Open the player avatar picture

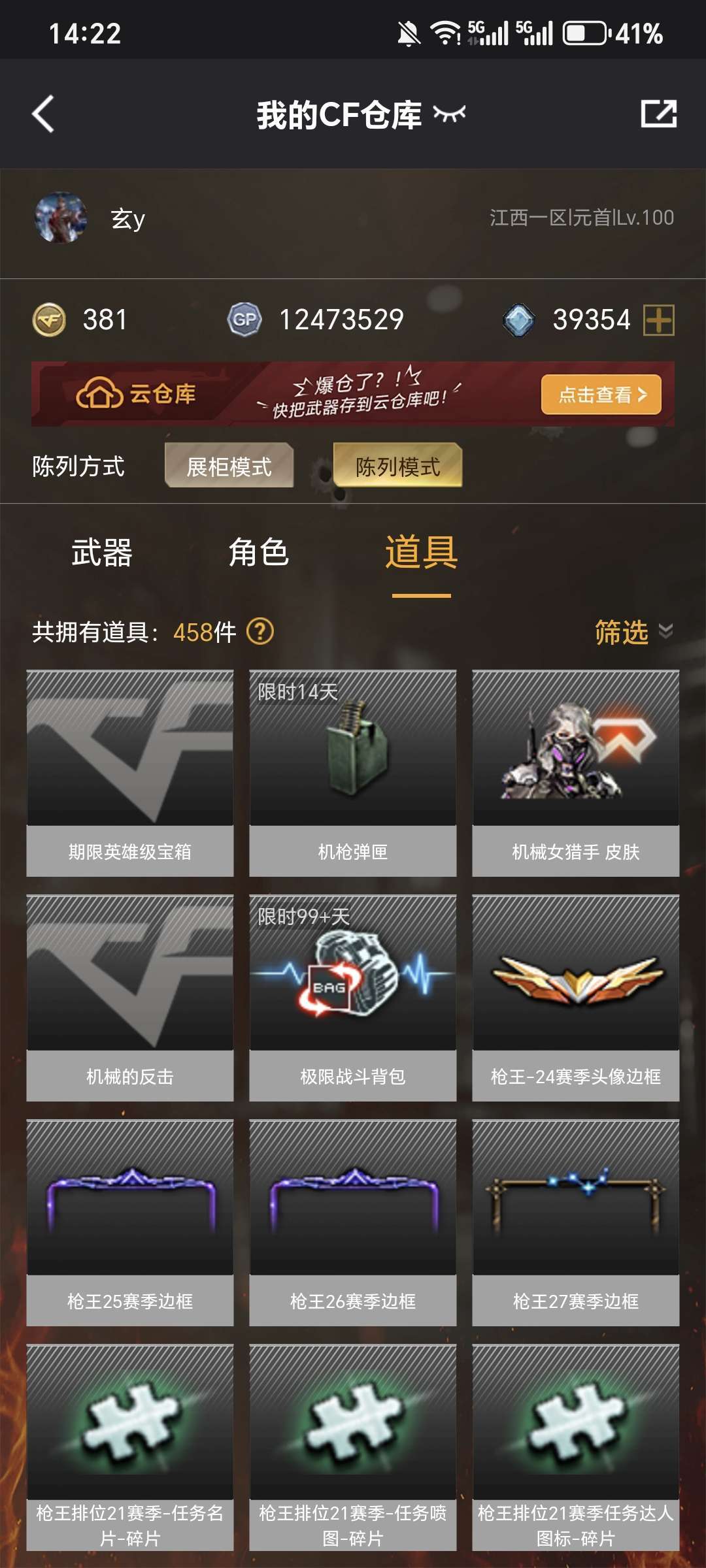tap(61, 218)
